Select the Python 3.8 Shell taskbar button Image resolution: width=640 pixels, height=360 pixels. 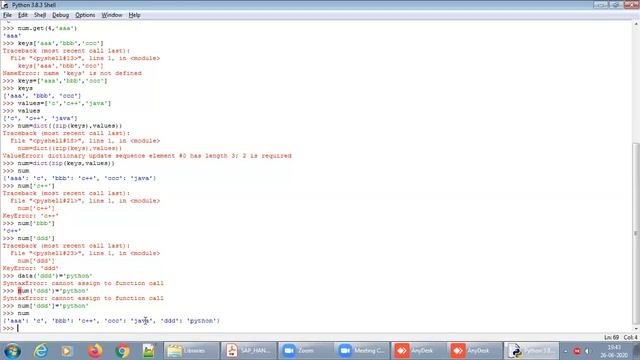pos(531,351)
